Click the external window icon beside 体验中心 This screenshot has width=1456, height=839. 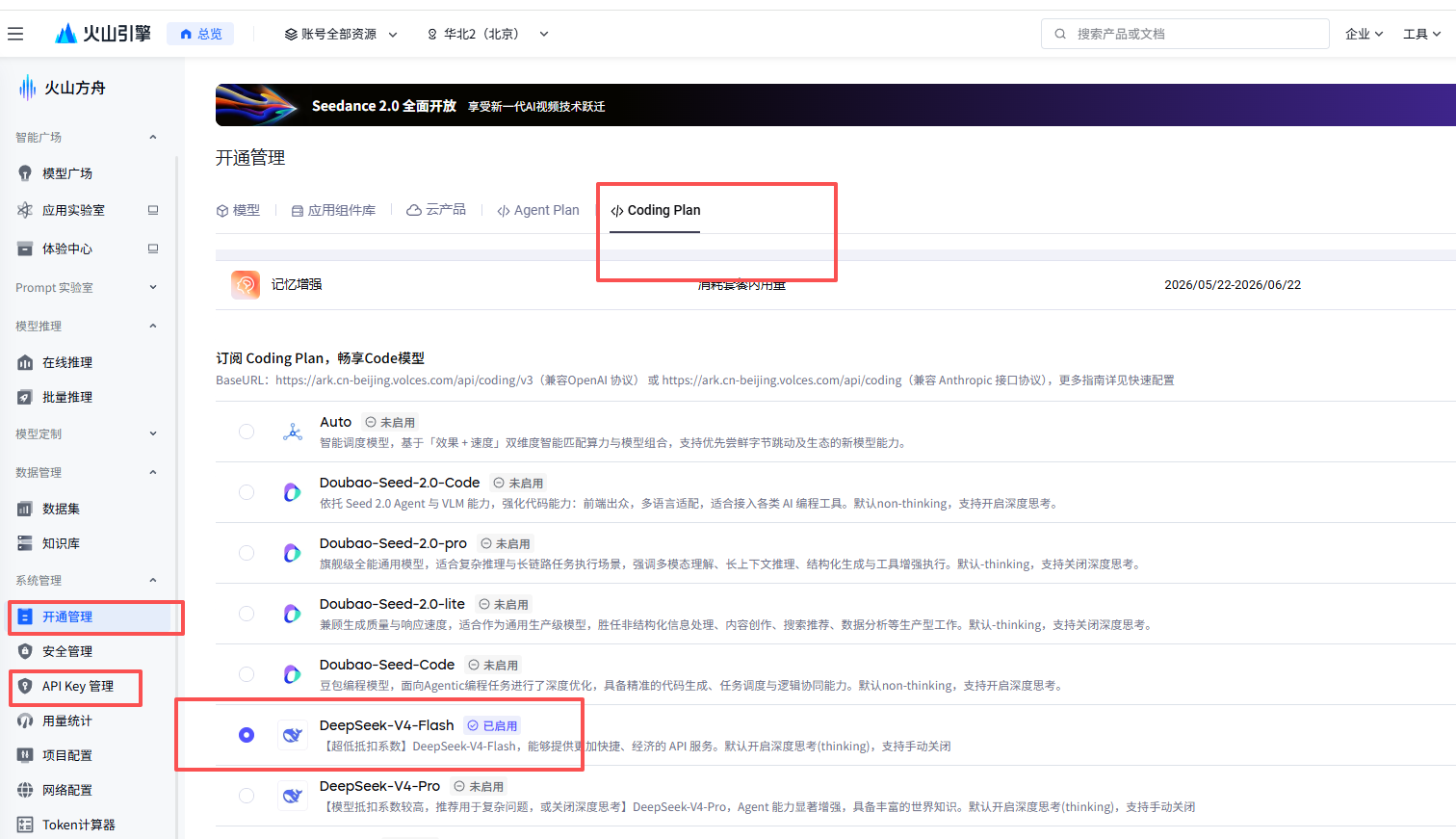click(x=153, y=249)
